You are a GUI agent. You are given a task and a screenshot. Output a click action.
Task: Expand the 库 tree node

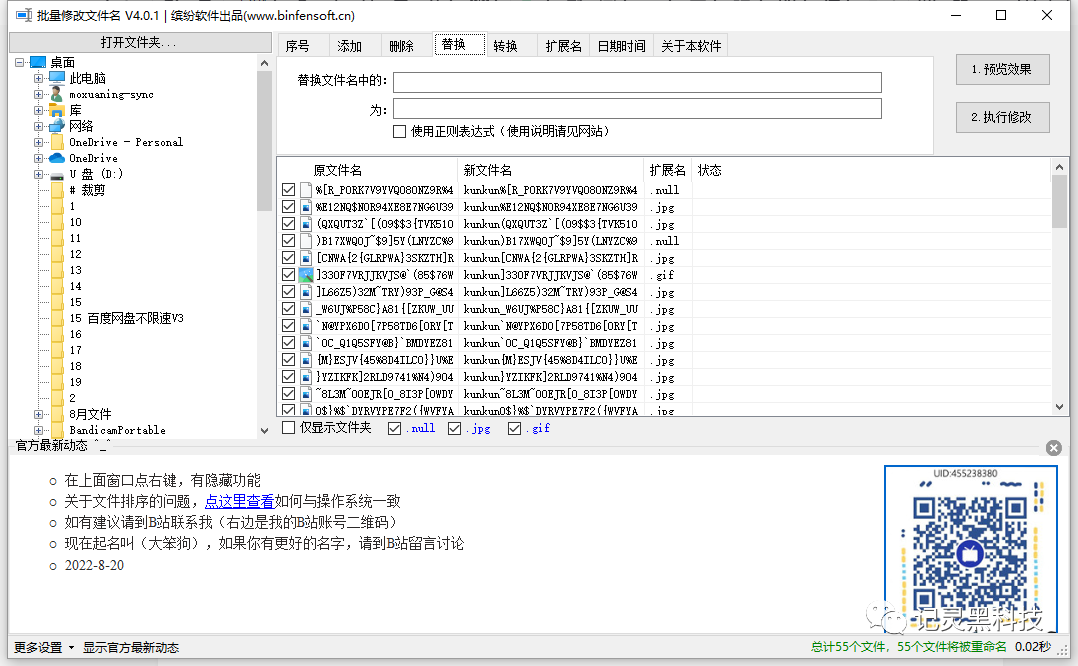click(x=38, y=110)
